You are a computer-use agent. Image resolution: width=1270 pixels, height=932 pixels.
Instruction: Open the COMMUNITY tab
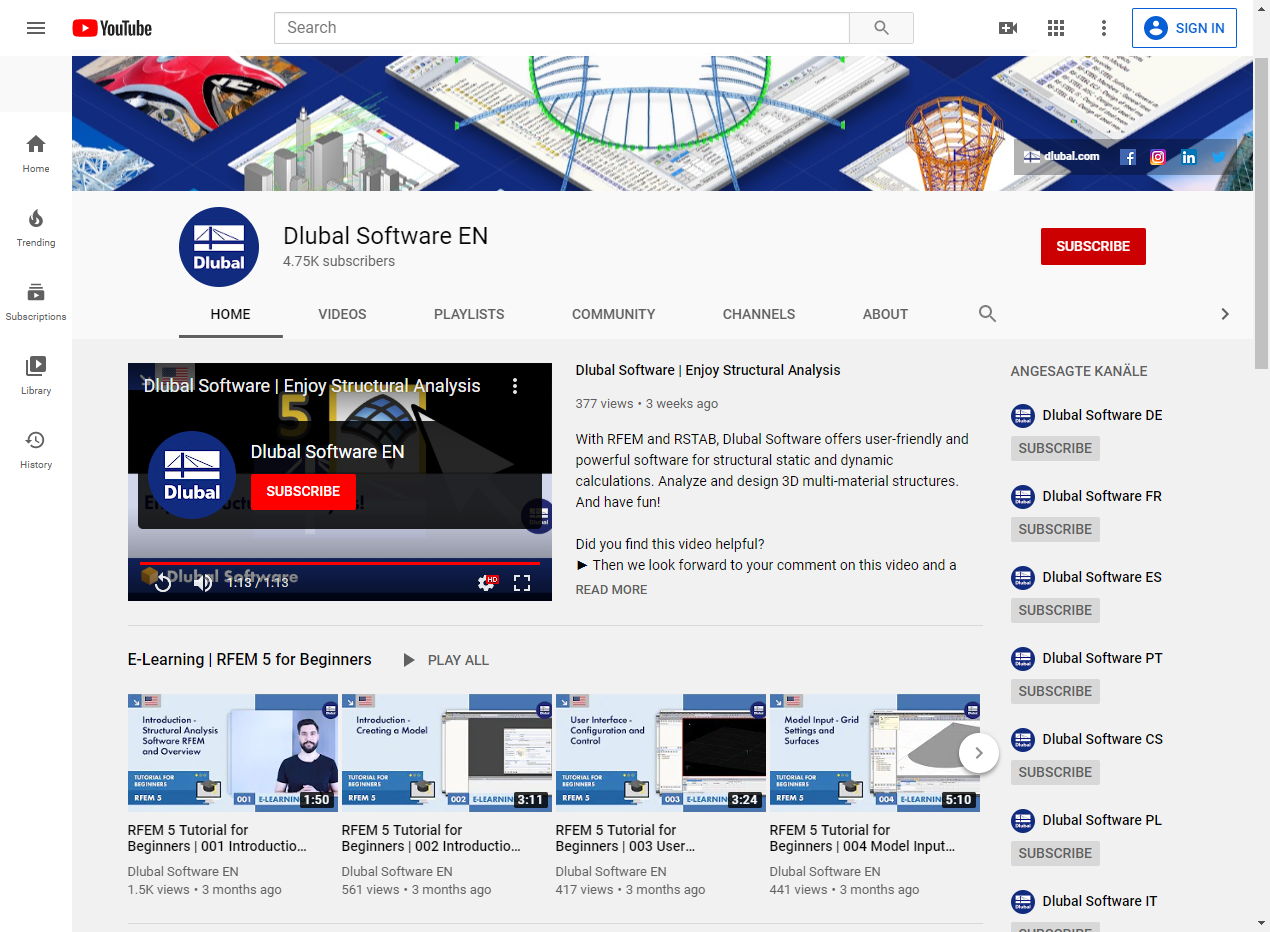(x=613, y=314)
